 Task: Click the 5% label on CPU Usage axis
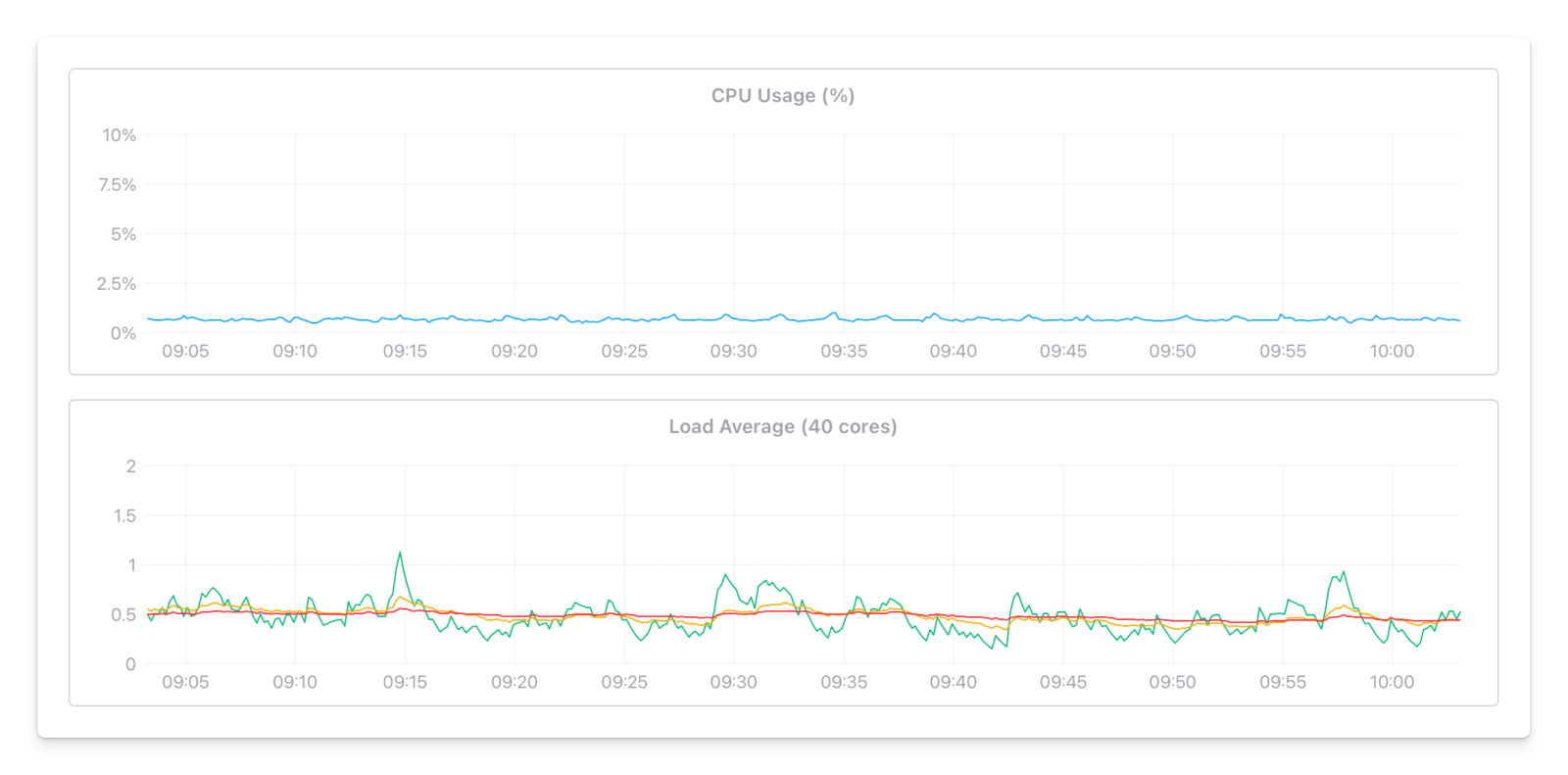coord(123,234)
